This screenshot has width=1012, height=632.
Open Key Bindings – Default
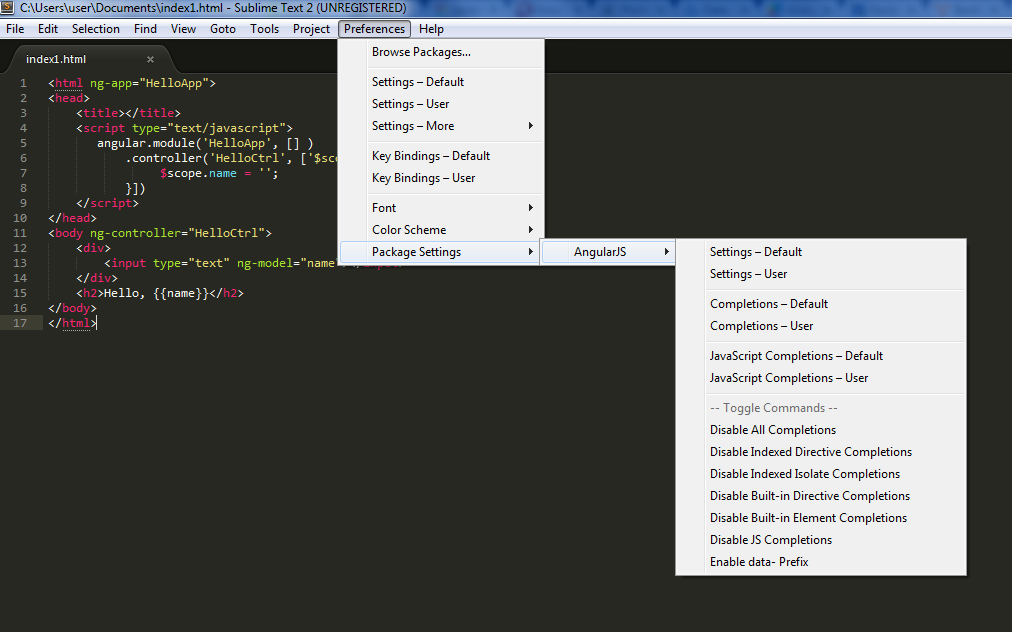(x=441, y=156)
